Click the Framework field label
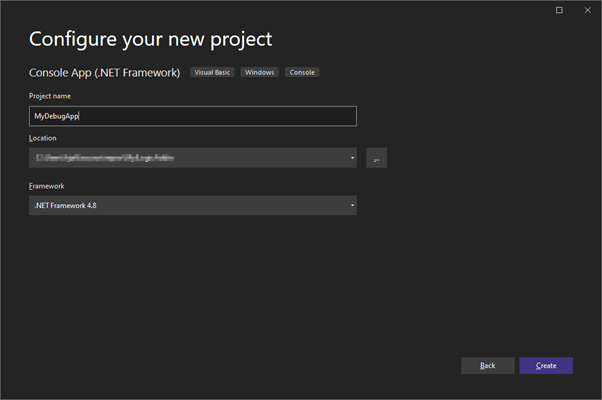Image resolution: width=602 pixels, height=400 pixels. coord(46,185)
